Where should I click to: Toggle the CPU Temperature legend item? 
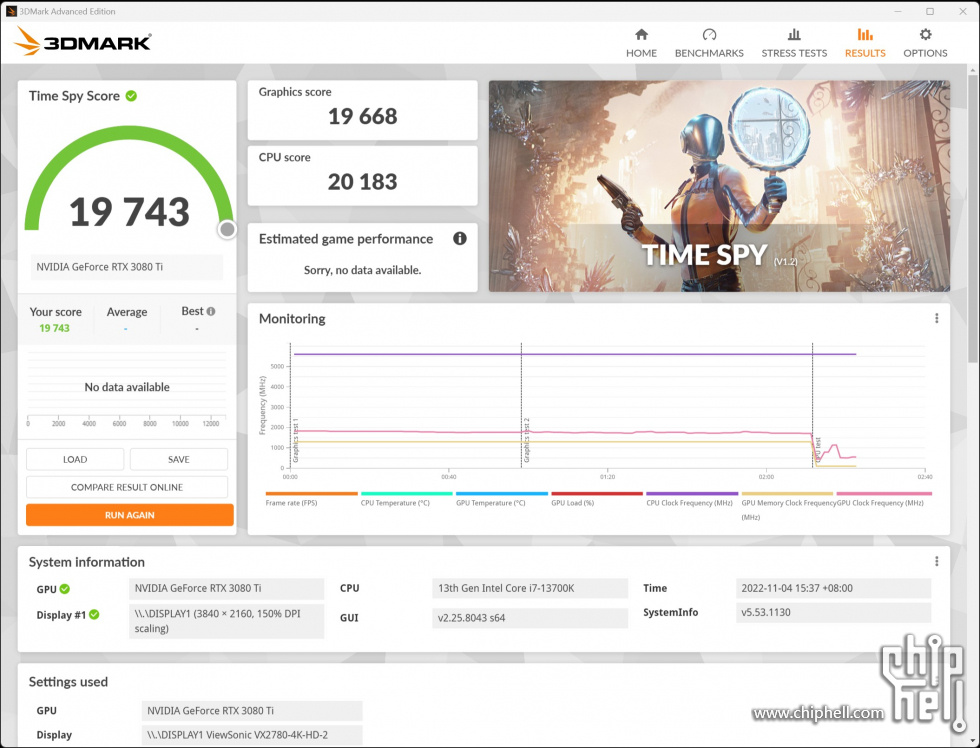[x=406, y=499]
